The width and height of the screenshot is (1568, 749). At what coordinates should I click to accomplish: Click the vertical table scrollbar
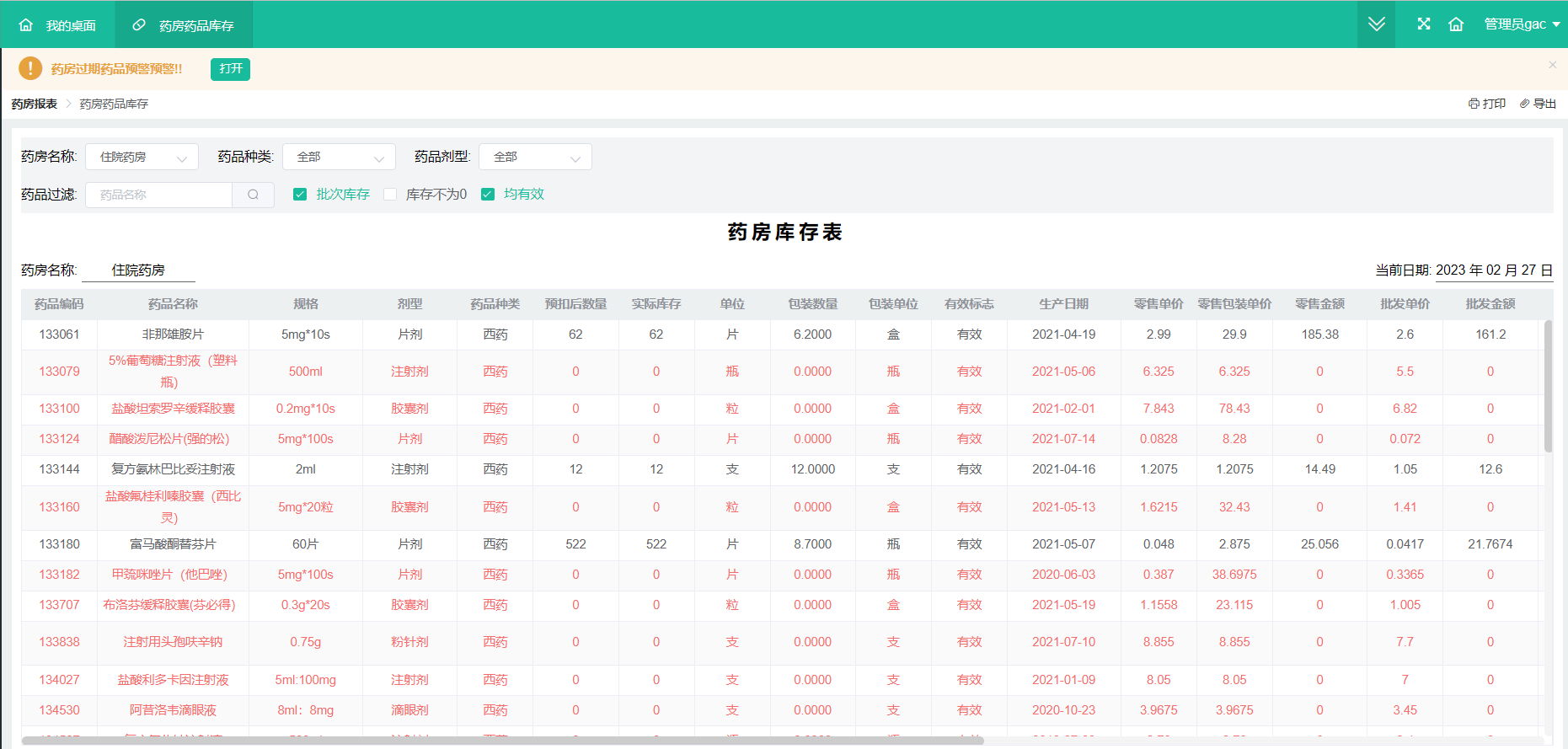coord(1548,386)
